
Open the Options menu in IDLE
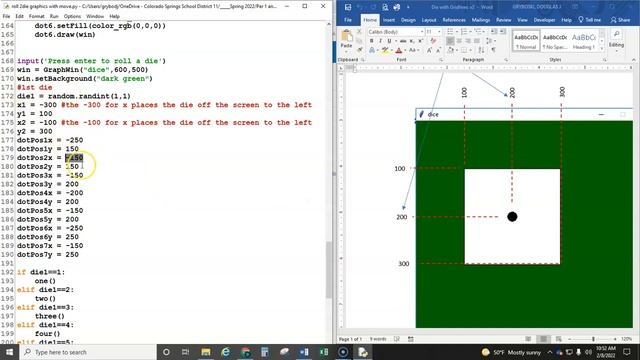click(72, 16)
